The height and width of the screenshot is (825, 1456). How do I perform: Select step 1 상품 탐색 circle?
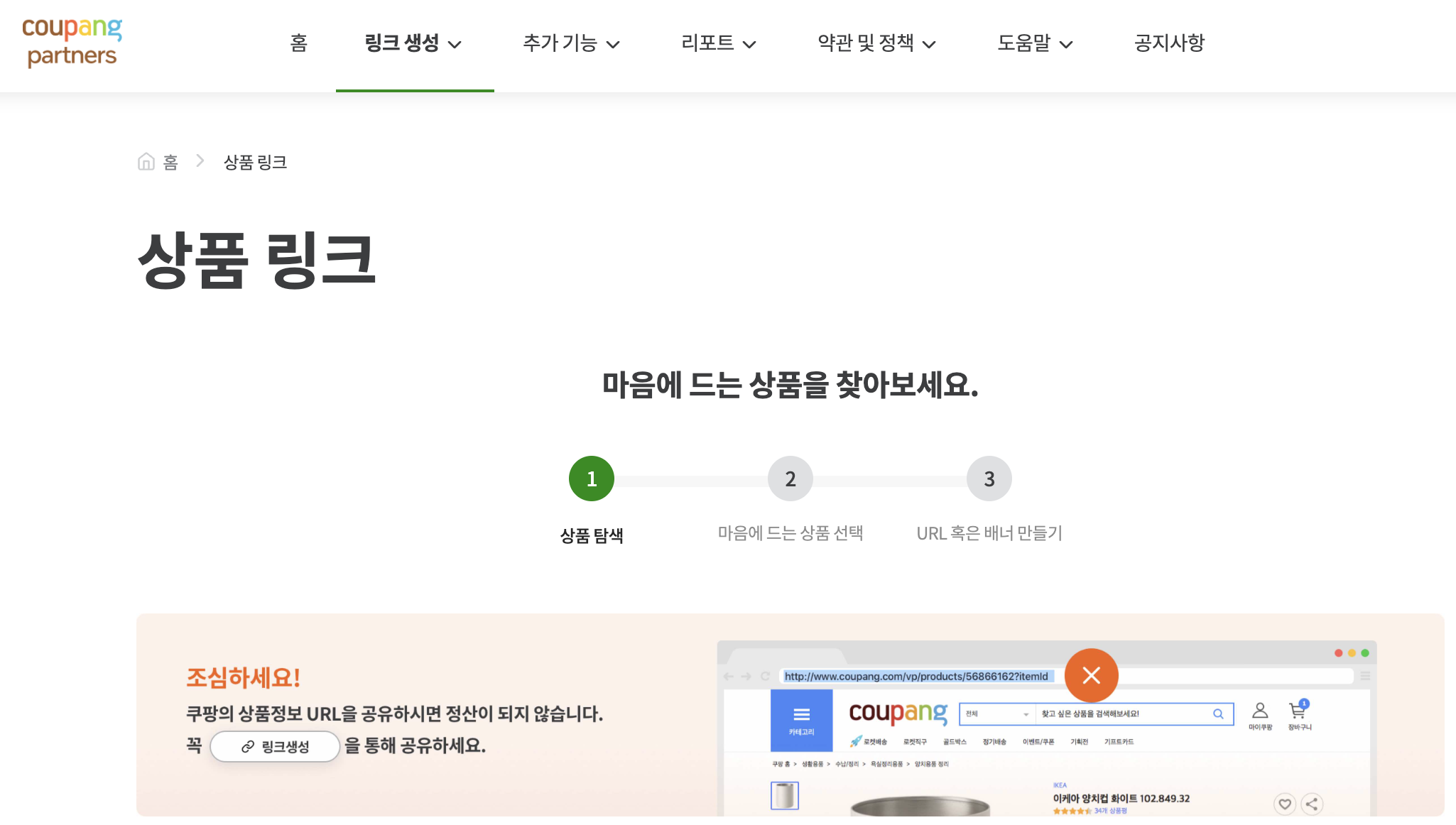point(591,479)
